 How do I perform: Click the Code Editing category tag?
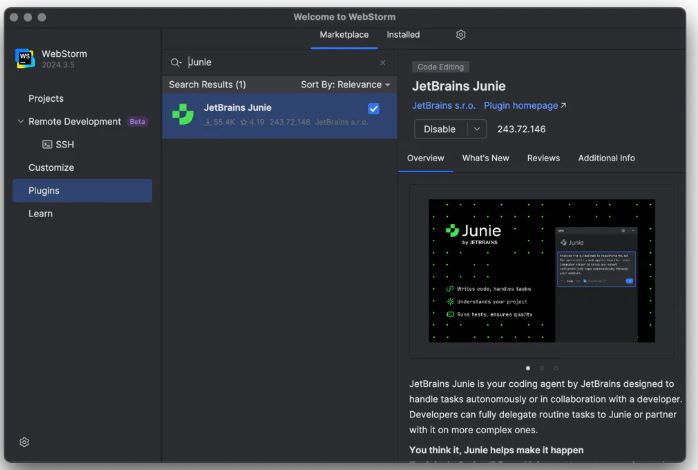(x=440, y=67)
